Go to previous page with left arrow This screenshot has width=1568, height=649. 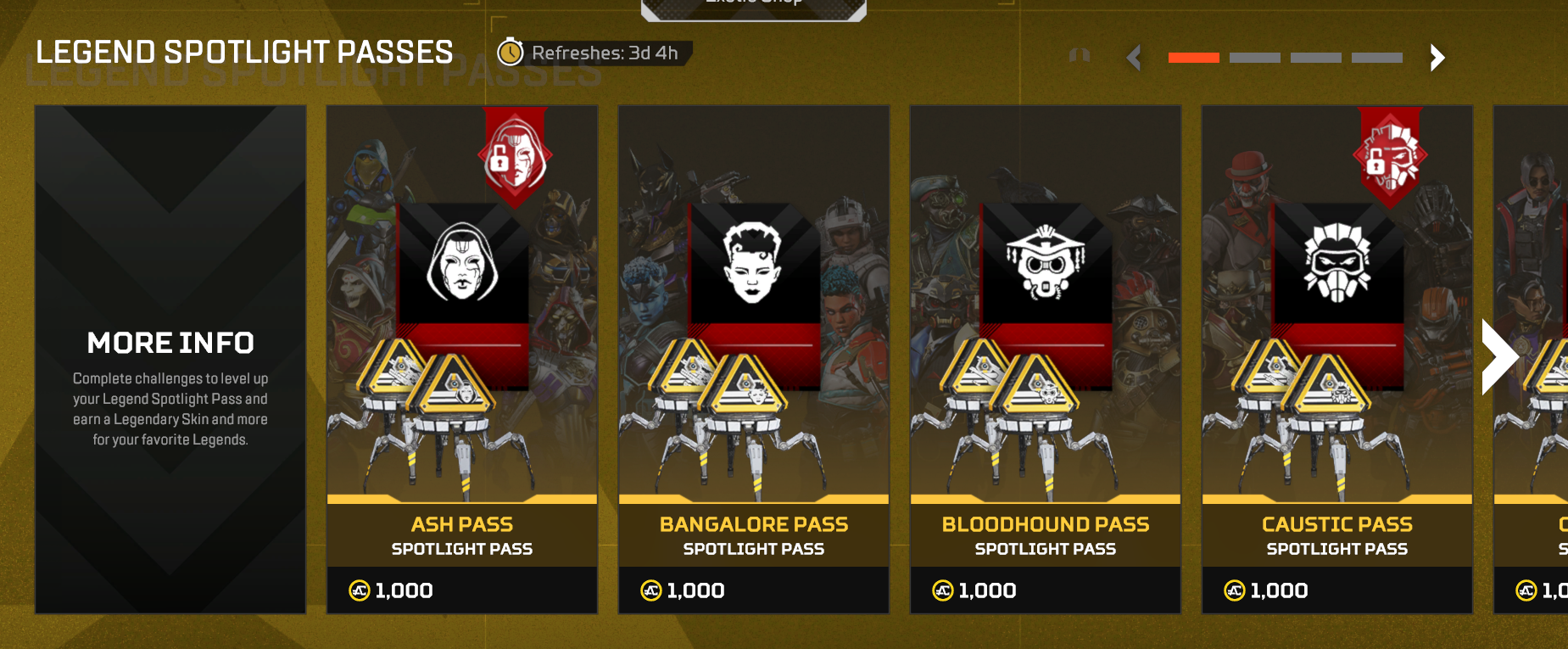[1134, 58]
